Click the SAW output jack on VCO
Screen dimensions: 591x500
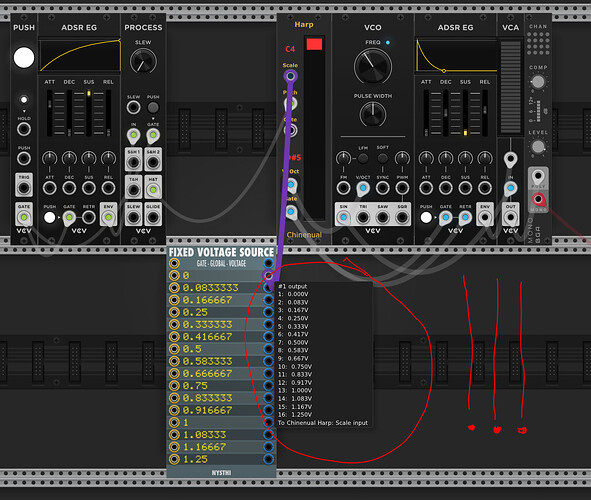point(383,217)
